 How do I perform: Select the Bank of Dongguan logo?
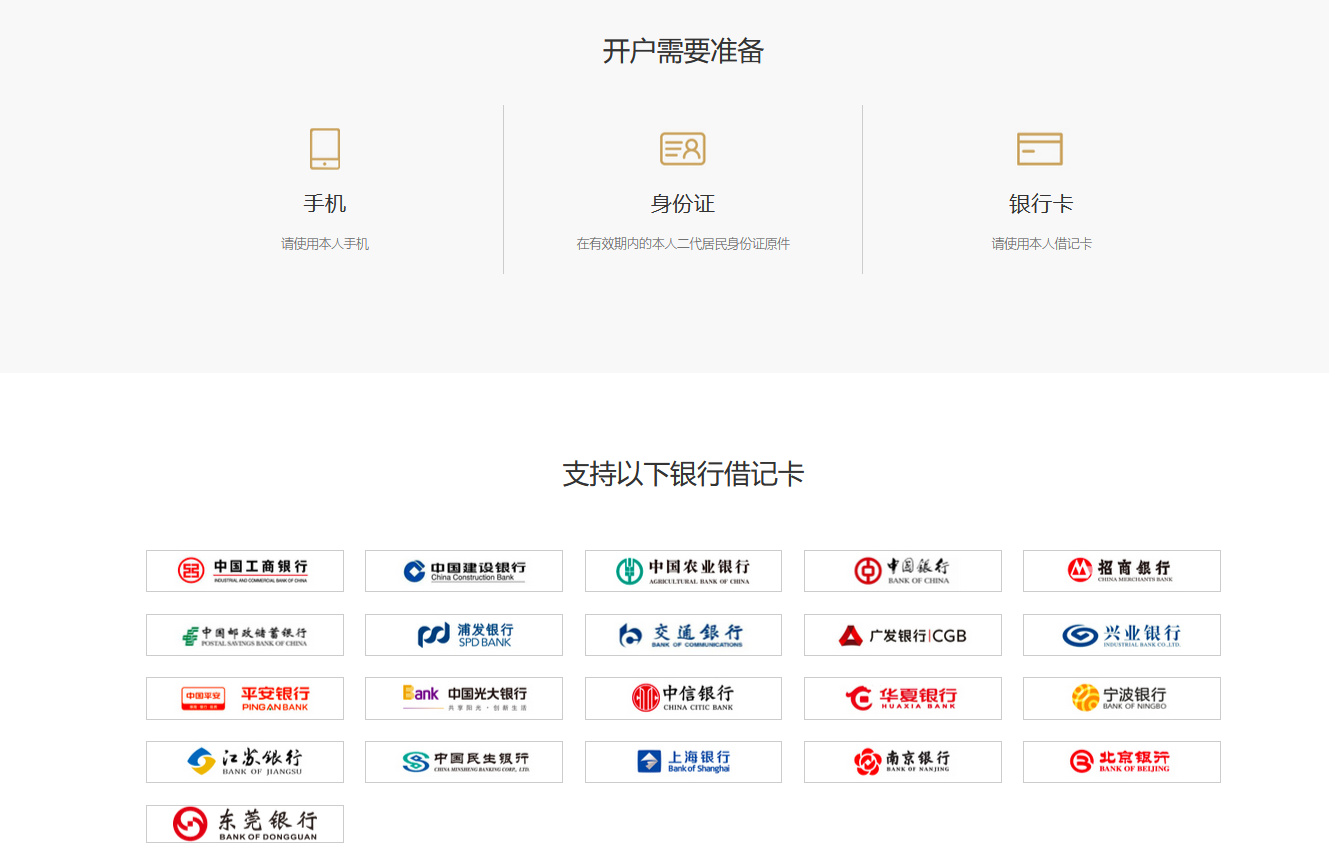tap(245, 824)
